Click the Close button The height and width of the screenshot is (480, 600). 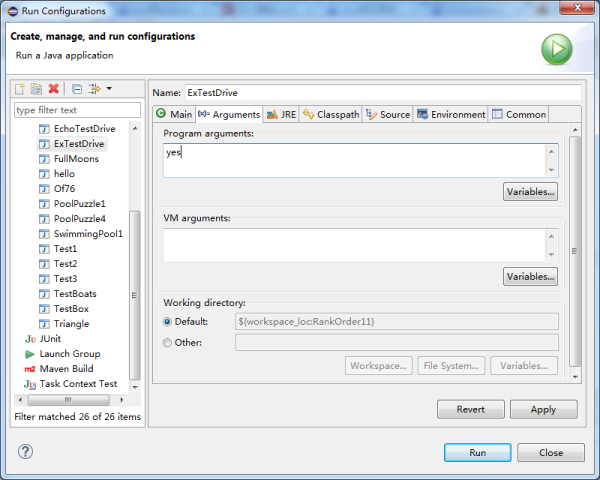(x=551, y=452)
